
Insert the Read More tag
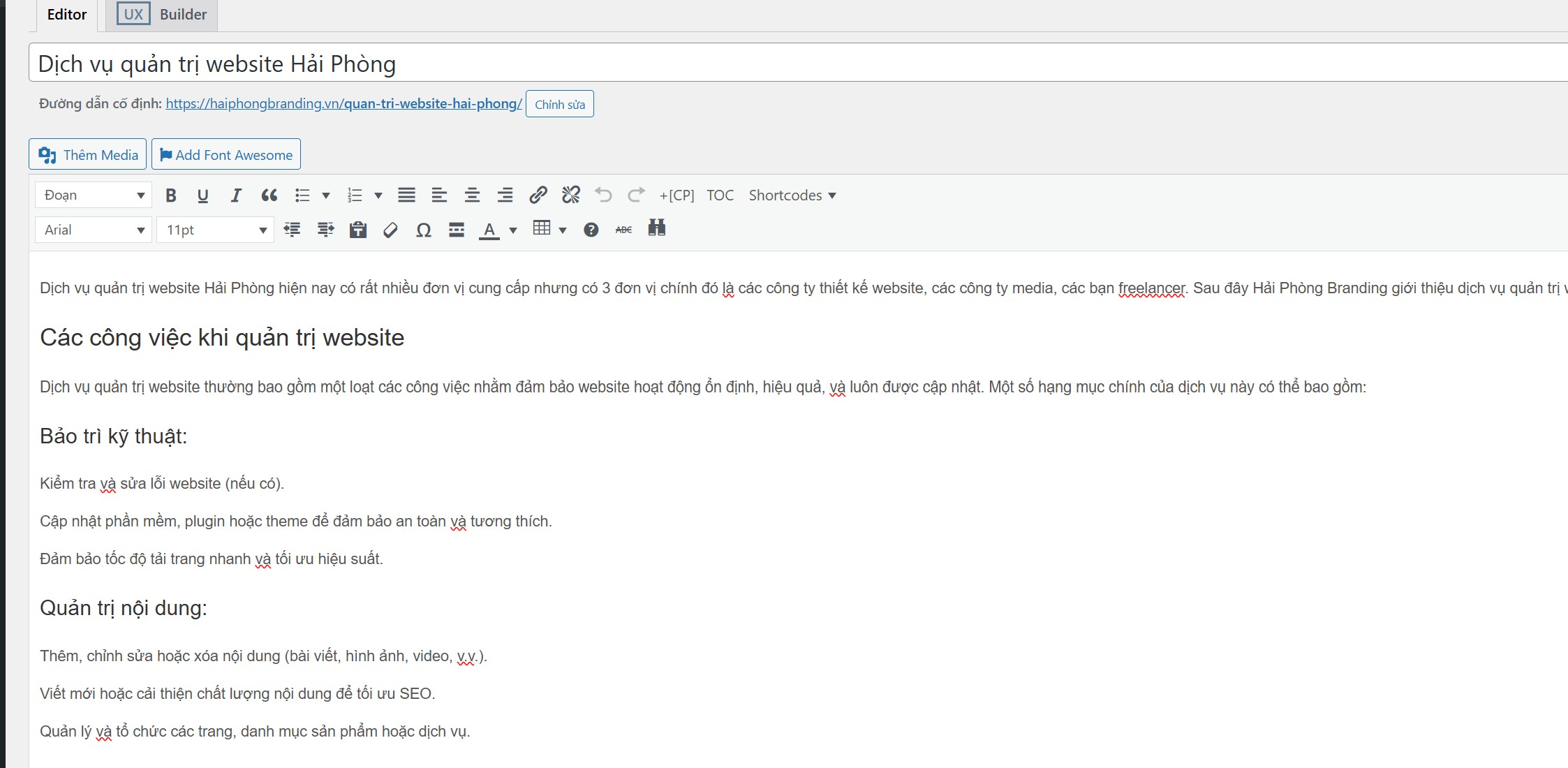(x=456, y=229)
